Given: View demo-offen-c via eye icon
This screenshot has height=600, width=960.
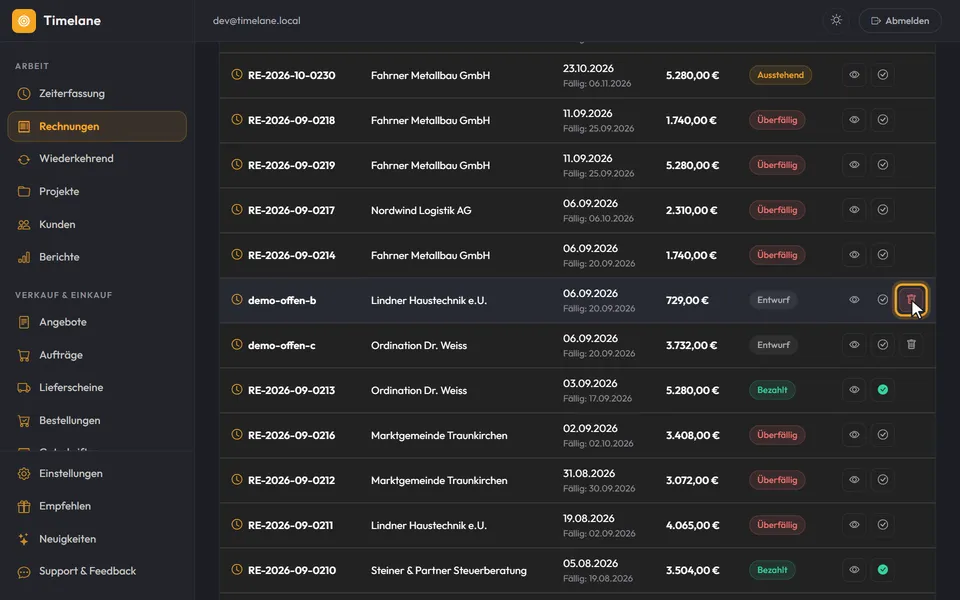Looking at the screenshot, I should click(x=854, y=345).
